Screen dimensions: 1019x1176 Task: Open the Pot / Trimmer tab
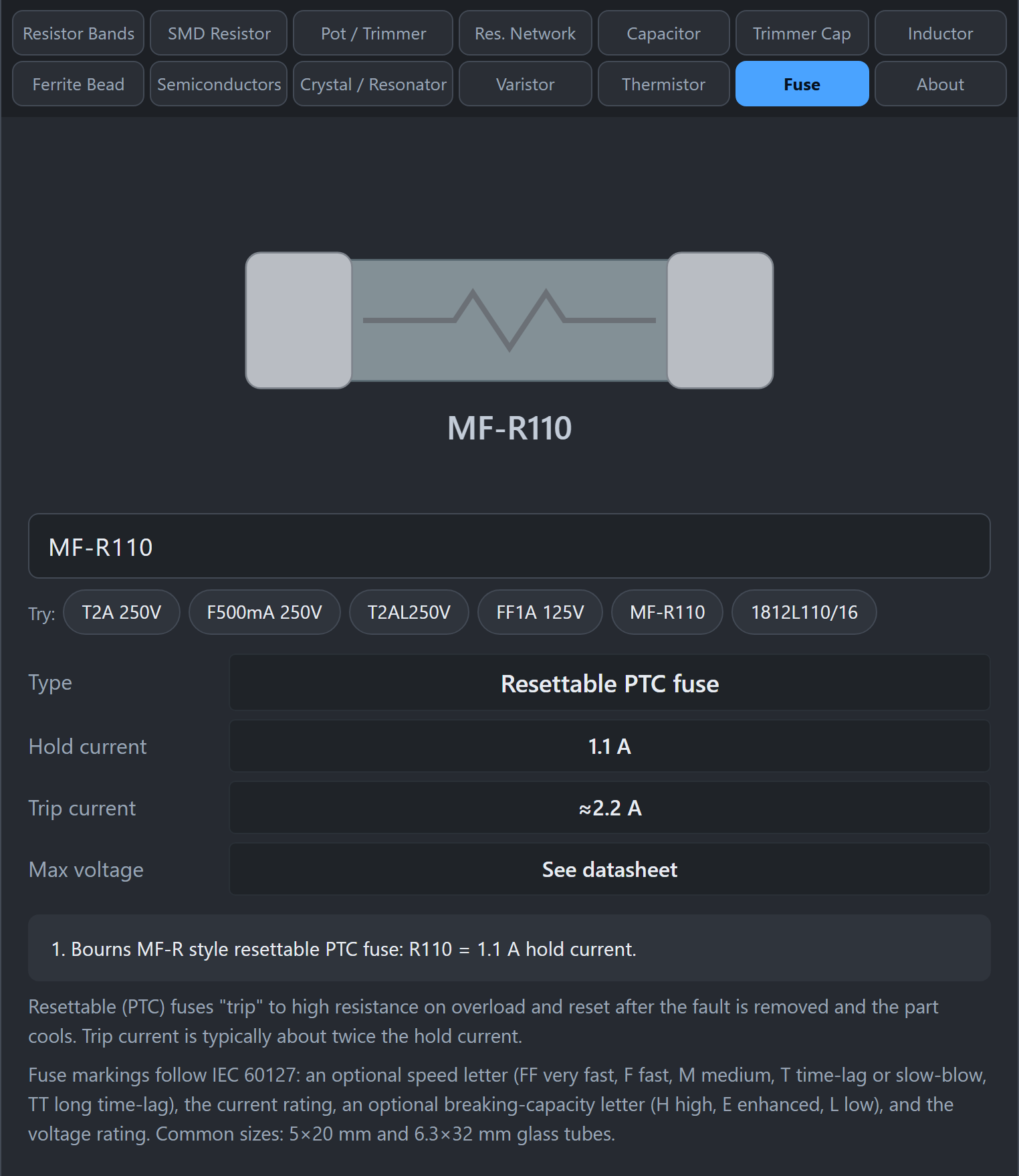pyautogui.click(x=373, y=33)
